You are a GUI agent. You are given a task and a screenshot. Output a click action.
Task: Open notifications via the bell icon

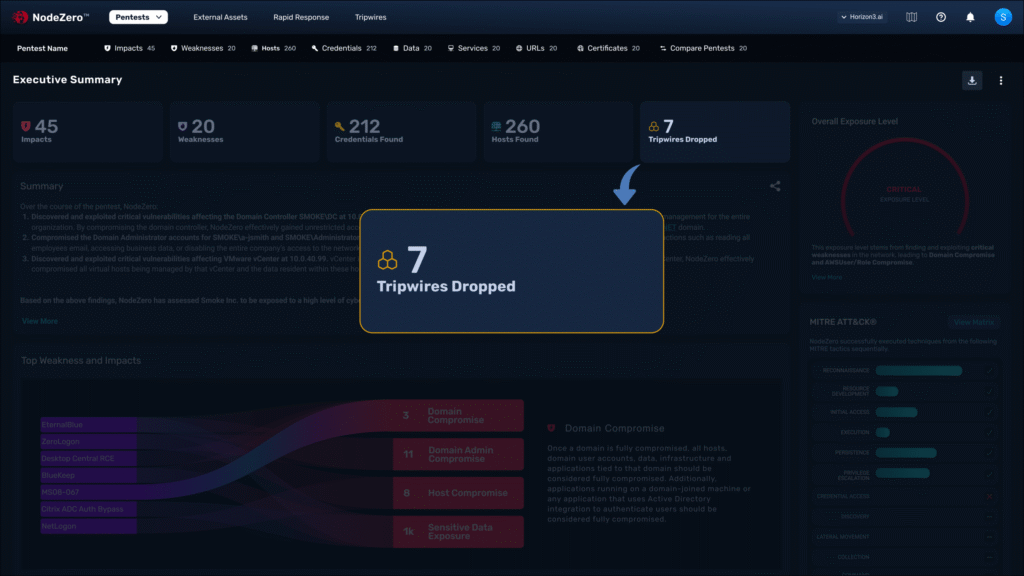(x=968, y=16)
